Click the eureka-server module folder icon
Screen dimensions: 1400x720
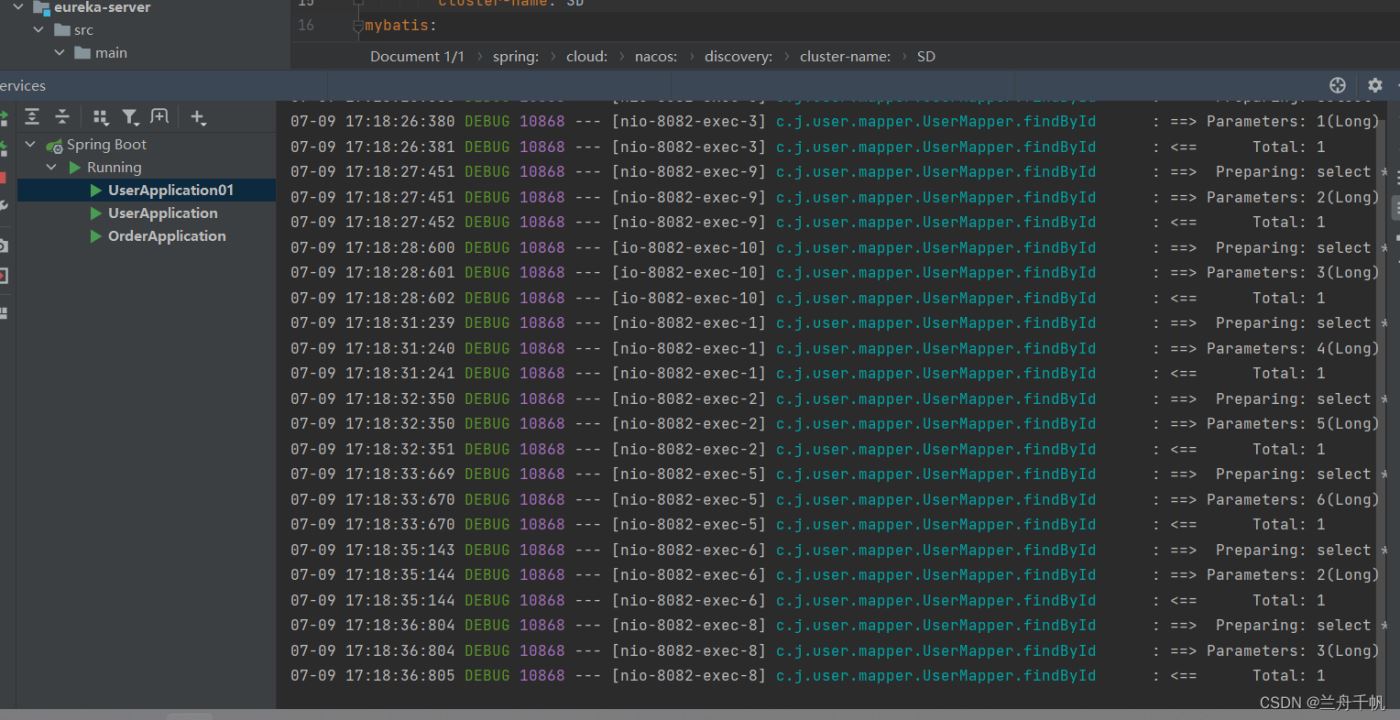click(x=41, y=7)
